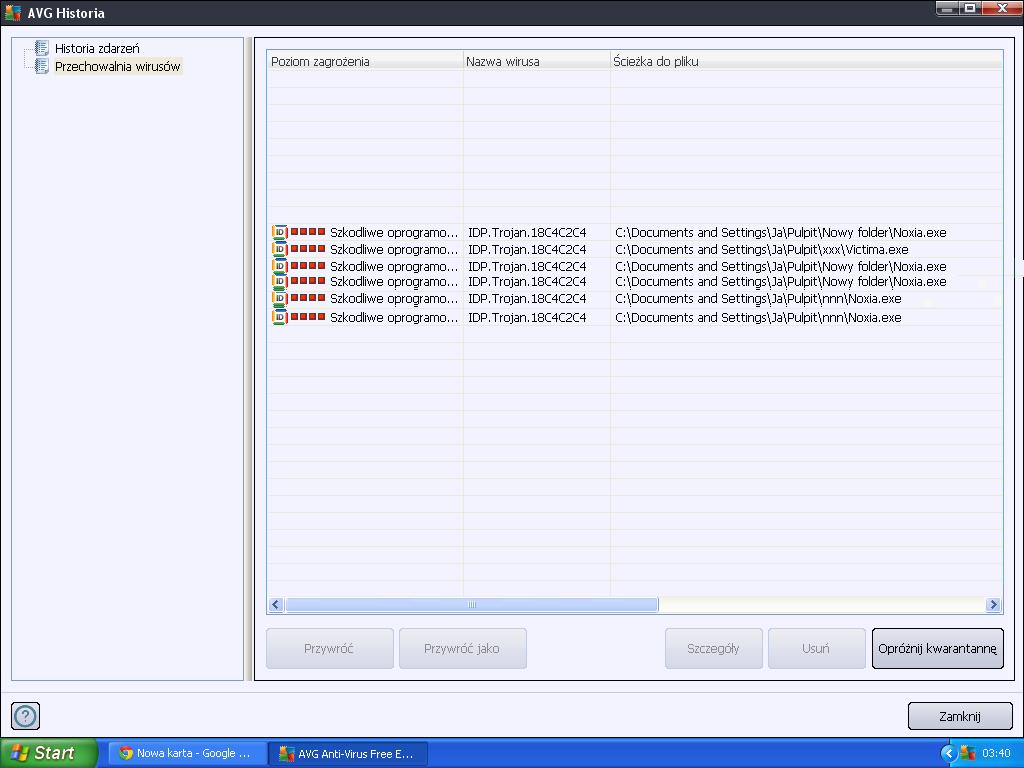Click the ID icon of the bottommost entry

pyautogui.click(x=280, y=317)
